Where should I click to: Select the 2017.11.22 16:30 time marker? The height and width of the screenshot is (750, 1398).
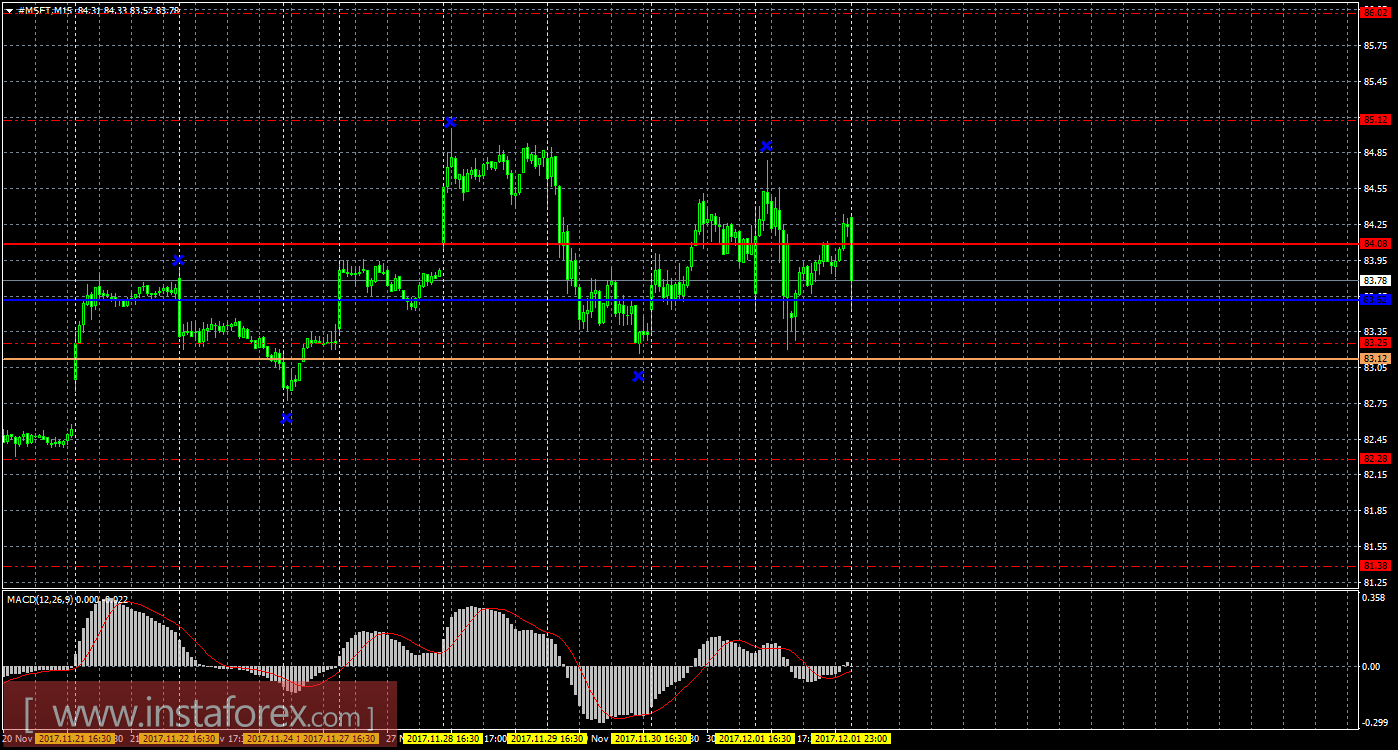coord(178,739)
